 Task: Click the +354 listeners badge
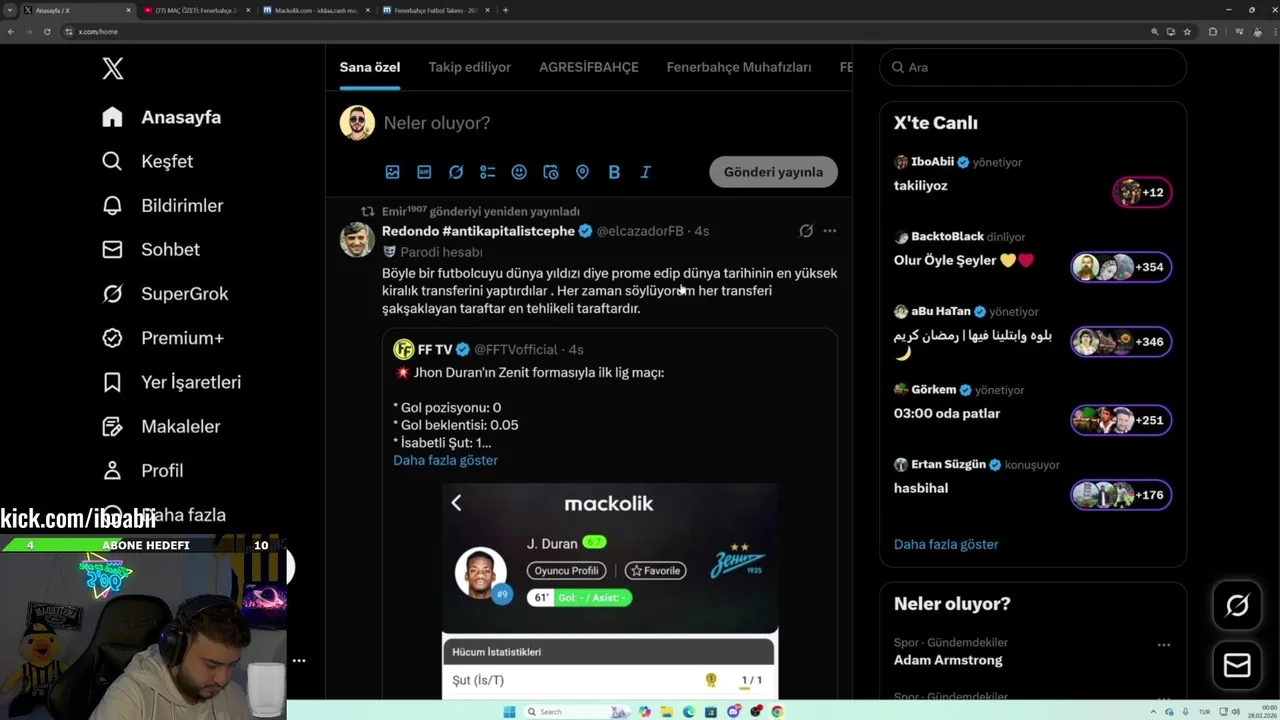click(1120, 267)
